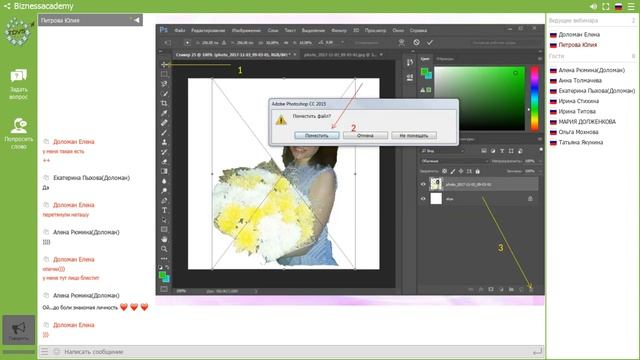Open the Файл menu
This screenshot has height=360, width=640.
180,30
